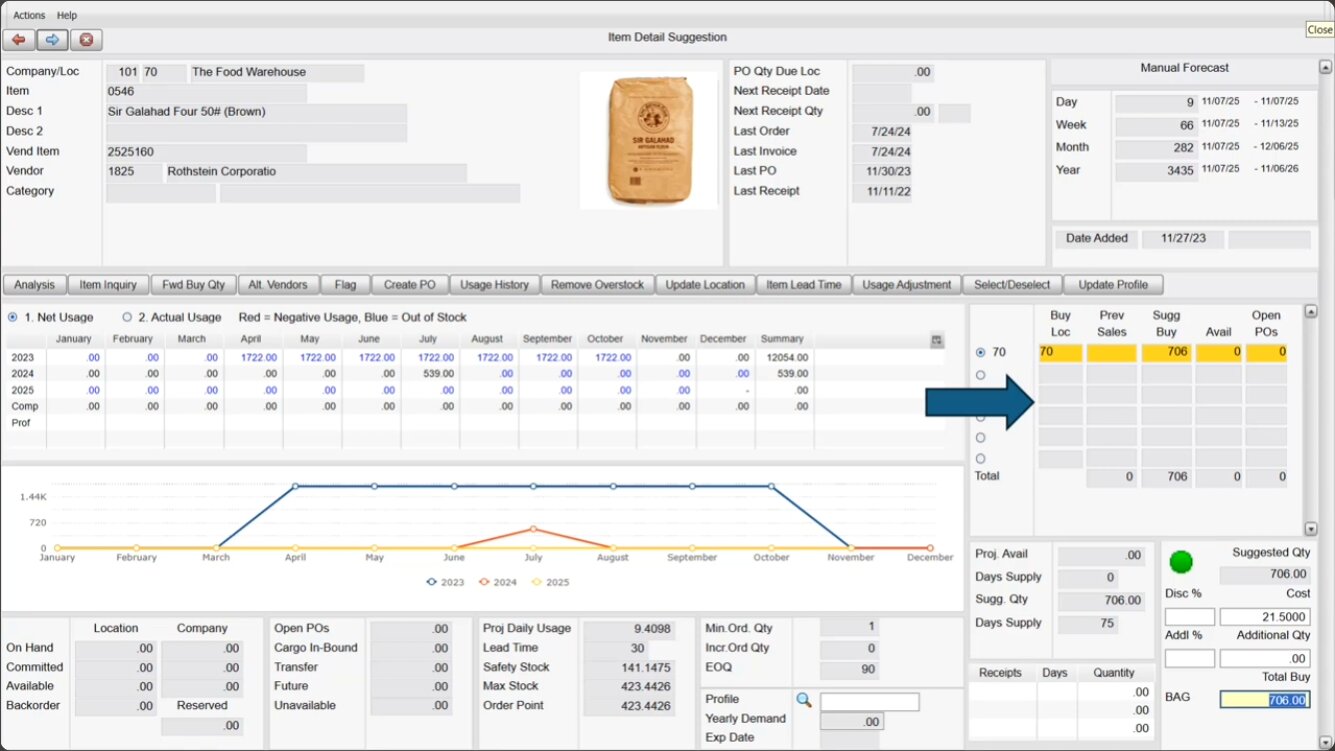
Task: Open the Help menu
Action: tap(67, 15)
